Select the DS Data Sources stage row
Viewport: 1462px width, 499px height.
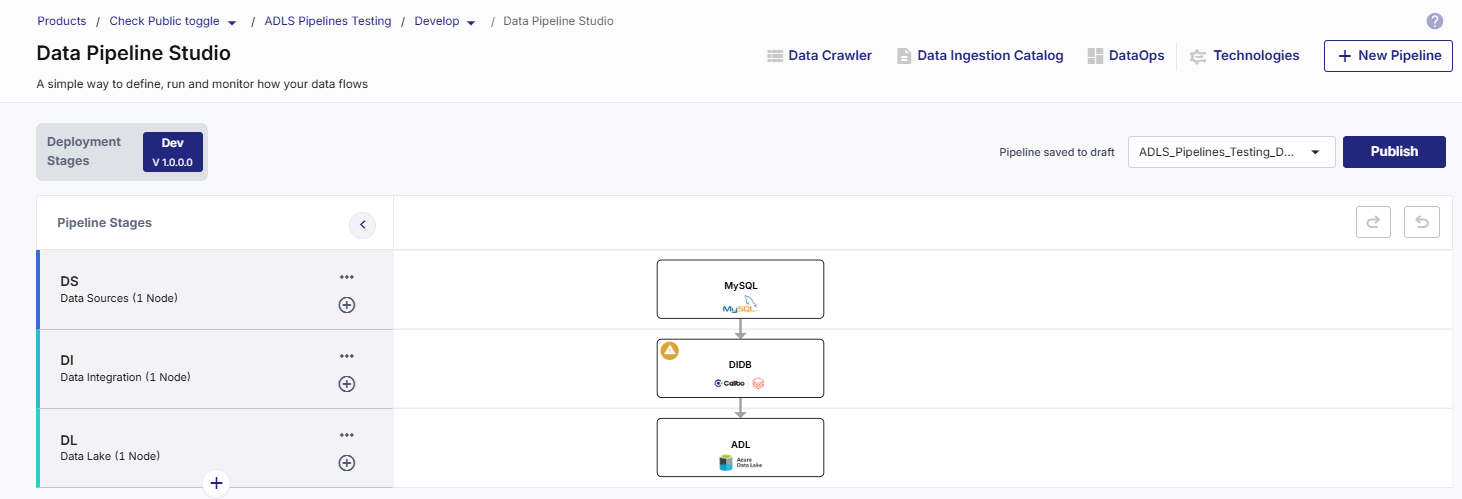tap(215, 289)
